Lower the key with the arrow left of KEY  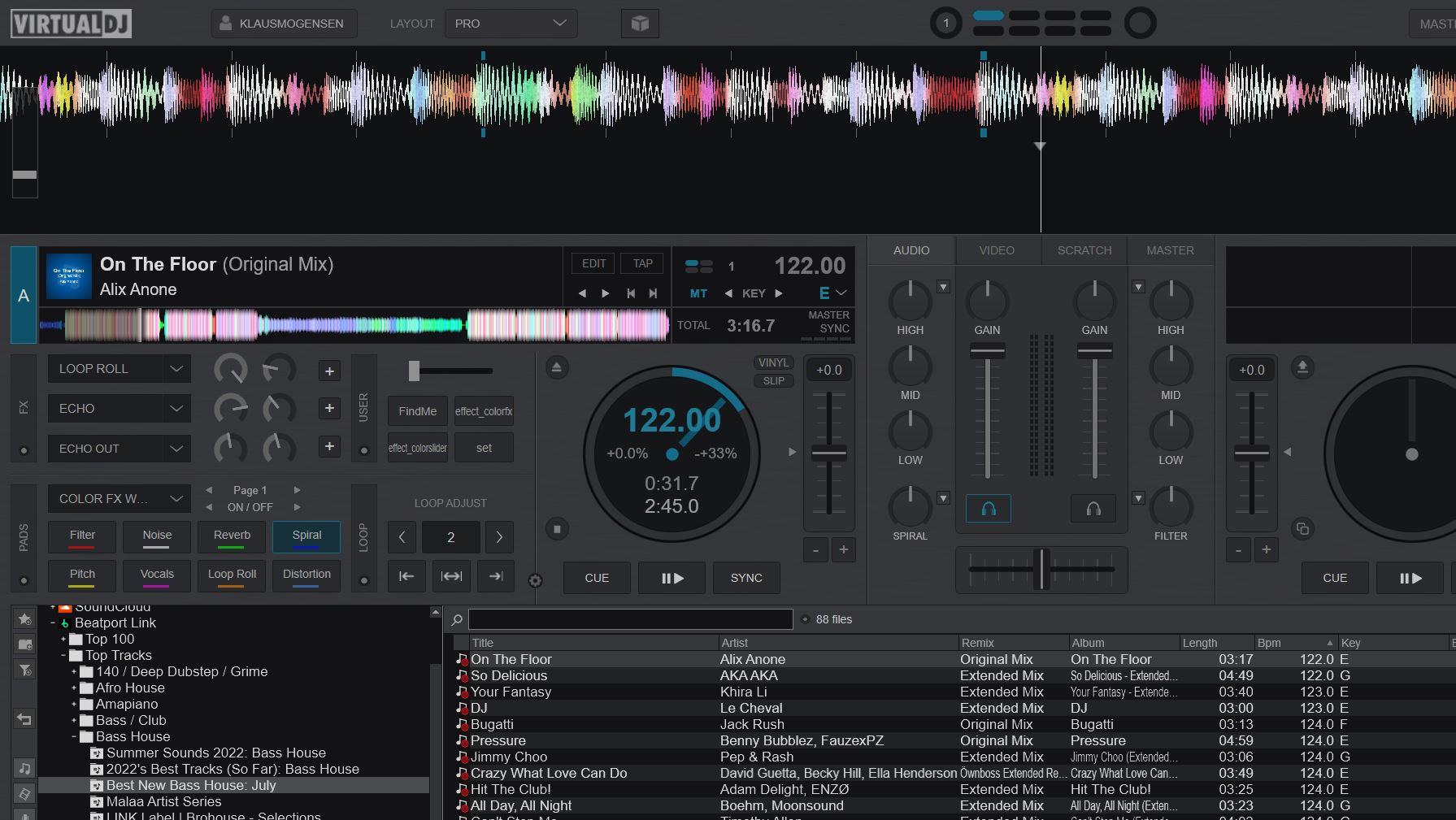coord(728,293)
